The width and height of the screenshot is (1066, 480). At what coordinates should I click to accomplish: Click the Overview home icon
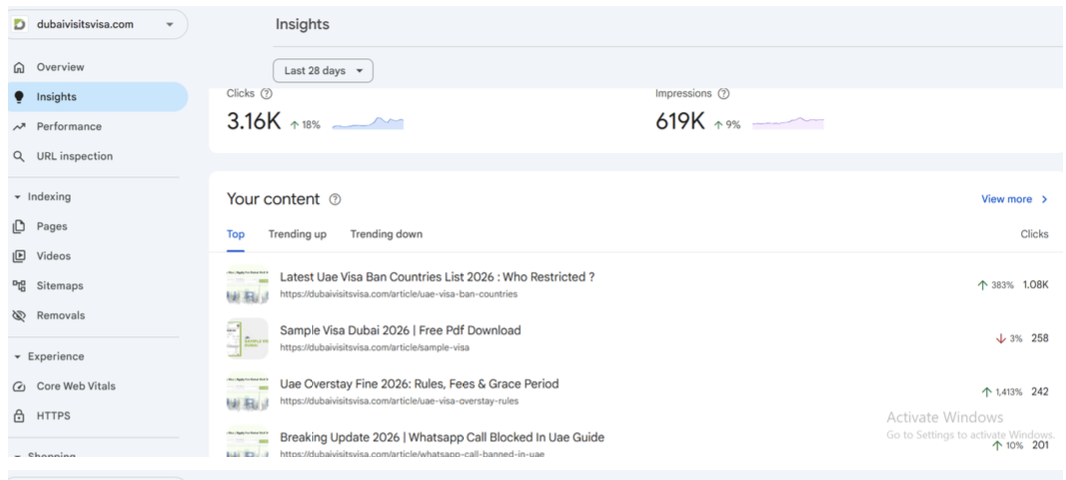19,67
